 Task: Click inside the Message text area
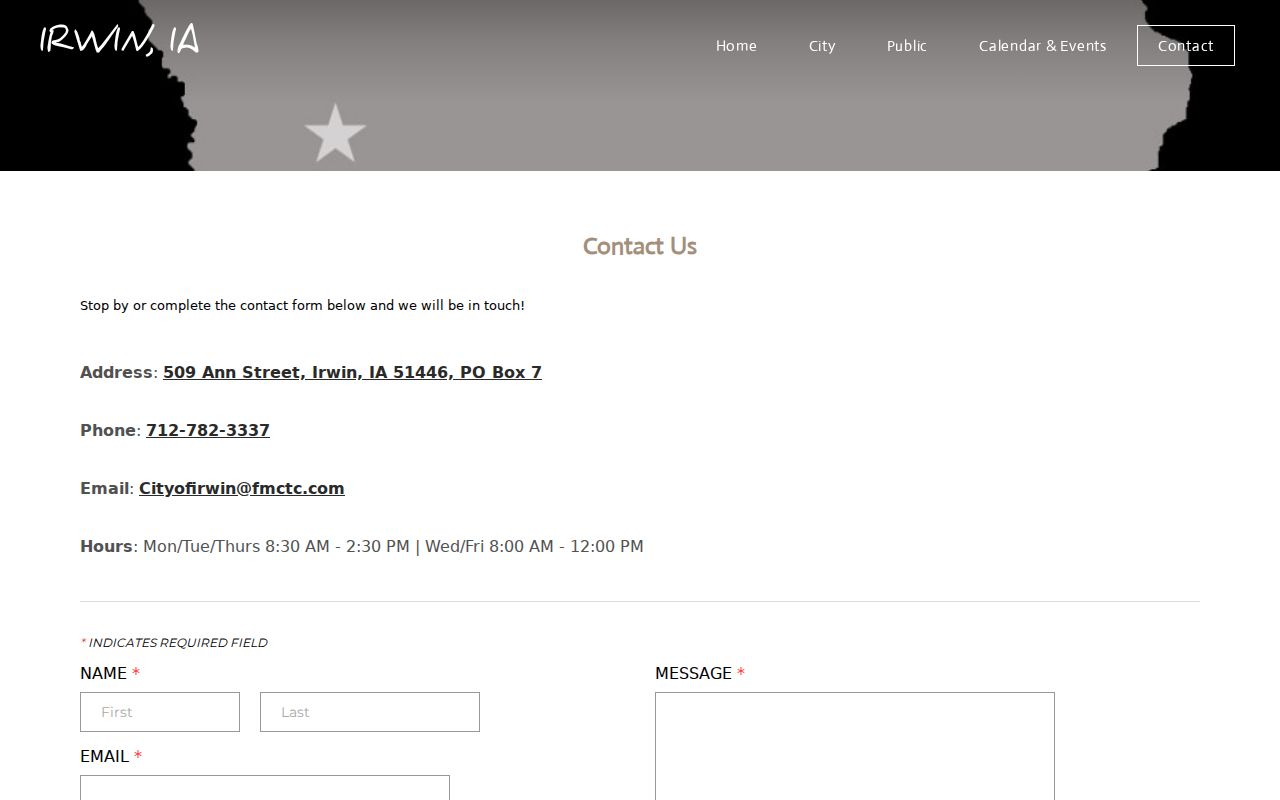pyautogui.click(x=855, y=746)
